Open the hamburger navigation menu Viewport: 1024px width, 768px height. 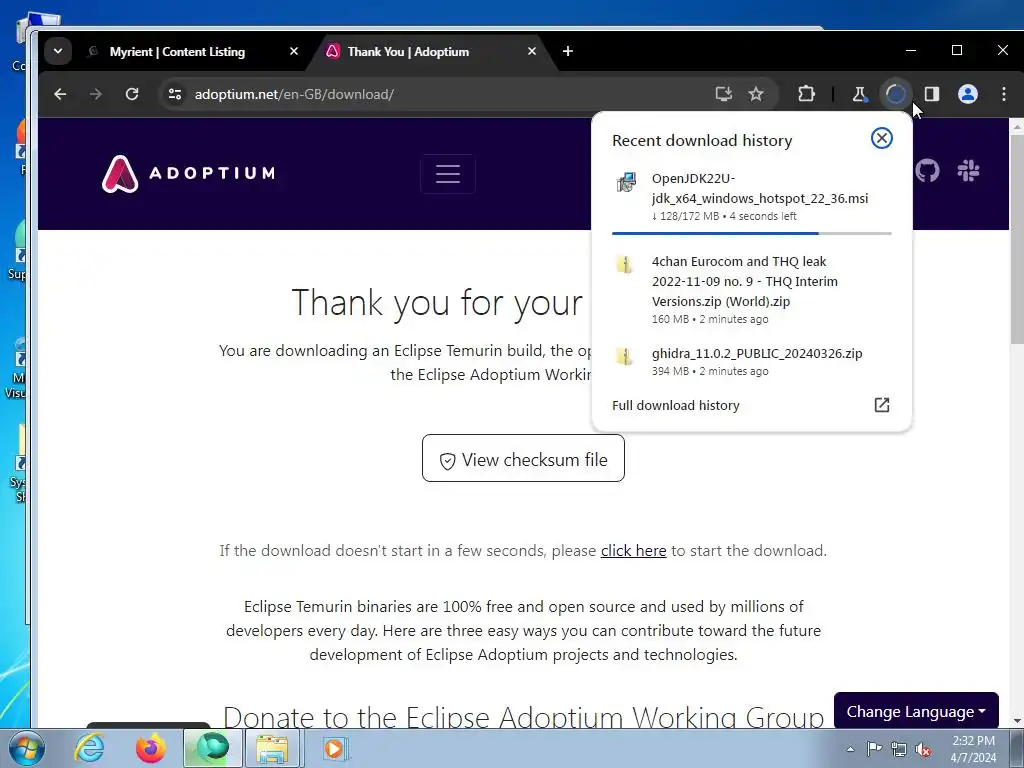pos(448,174)
